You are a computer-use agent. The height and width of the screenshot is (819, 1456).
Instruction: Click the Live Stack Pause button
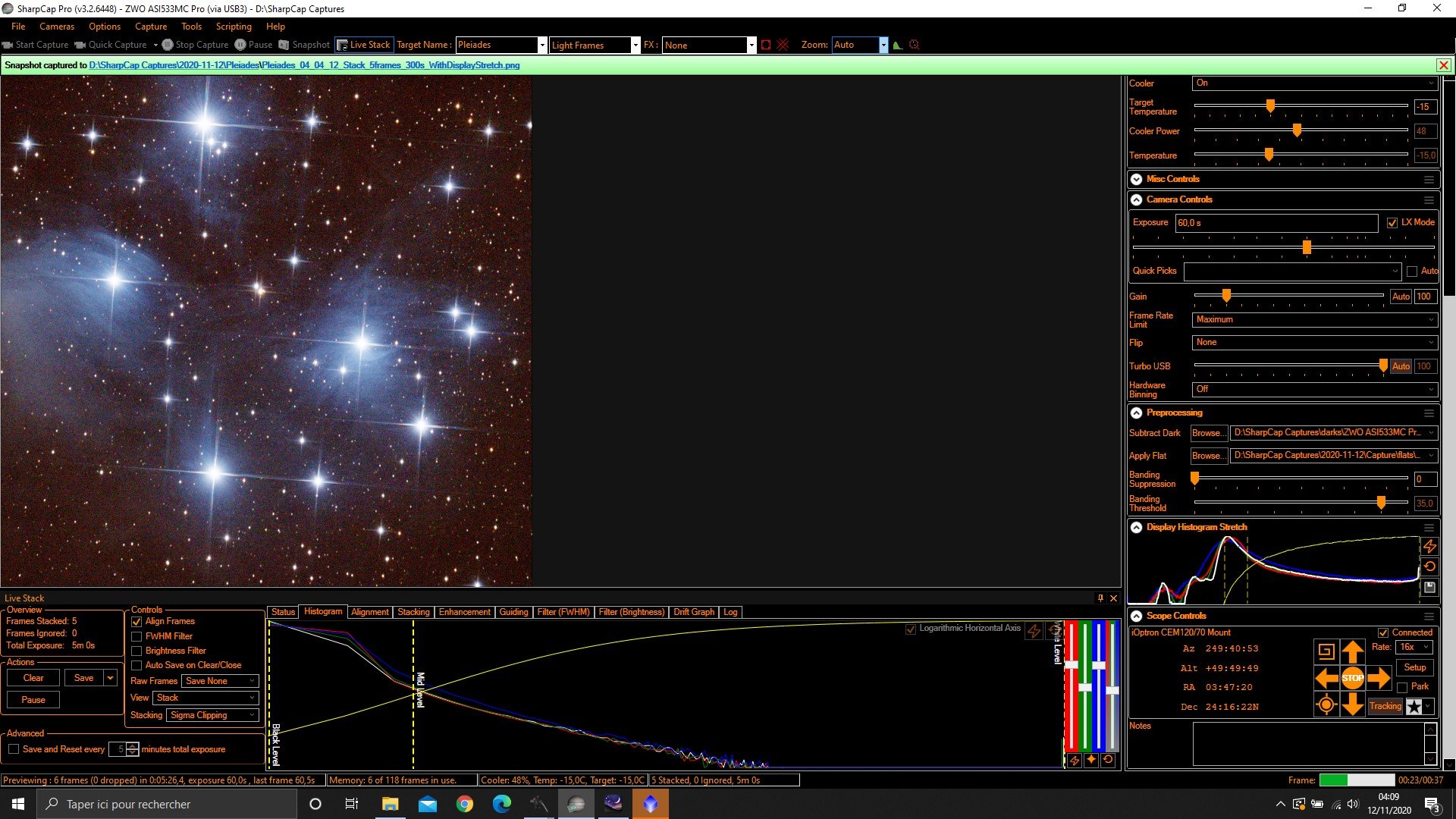[33, 700]
